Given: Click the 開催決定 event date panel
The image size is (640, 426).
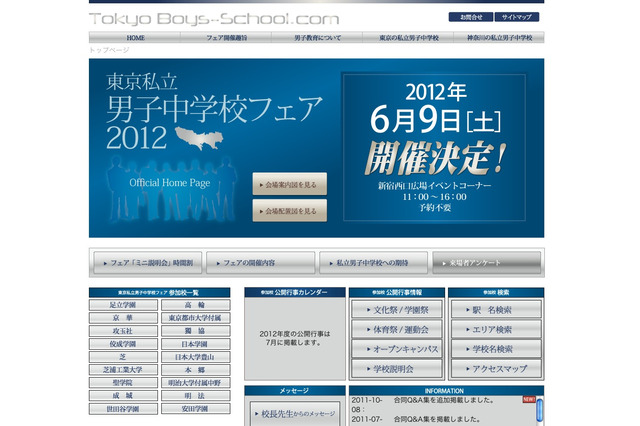Looking at the screenshot, I should click(x=434, y=147).
